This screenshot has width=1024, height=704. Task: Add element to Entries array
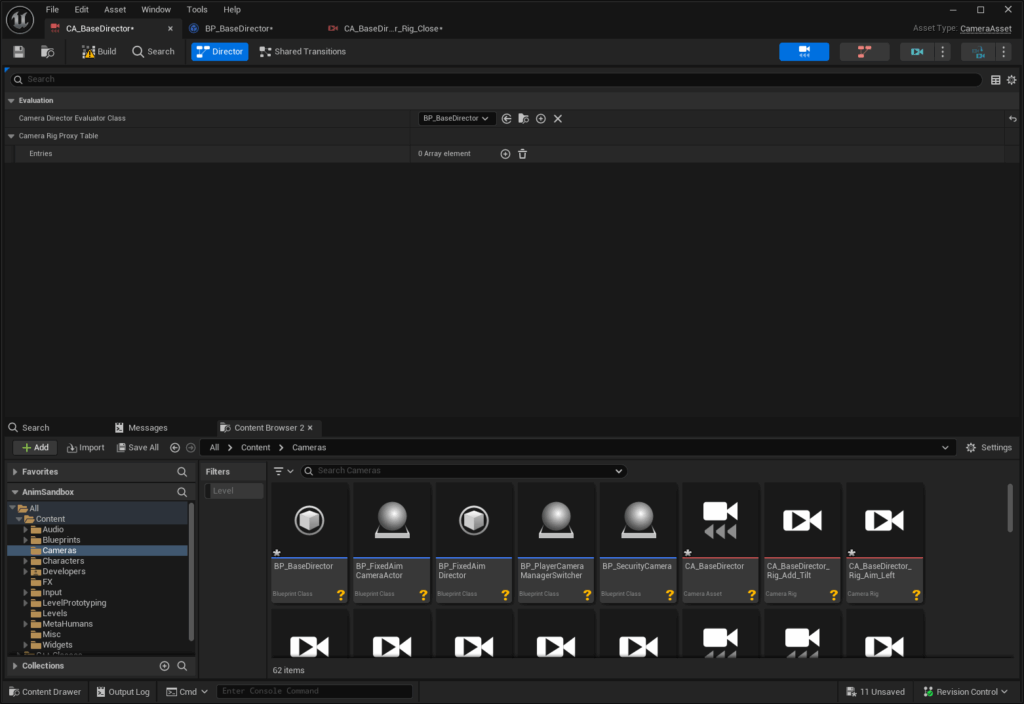point(505,154)
